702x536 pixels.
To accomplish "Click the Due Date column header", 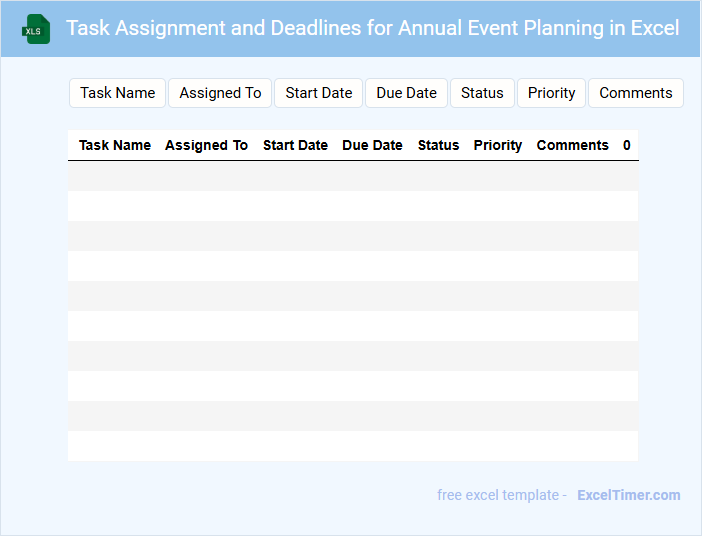I will pyautogui.click(x=372, y=145).
